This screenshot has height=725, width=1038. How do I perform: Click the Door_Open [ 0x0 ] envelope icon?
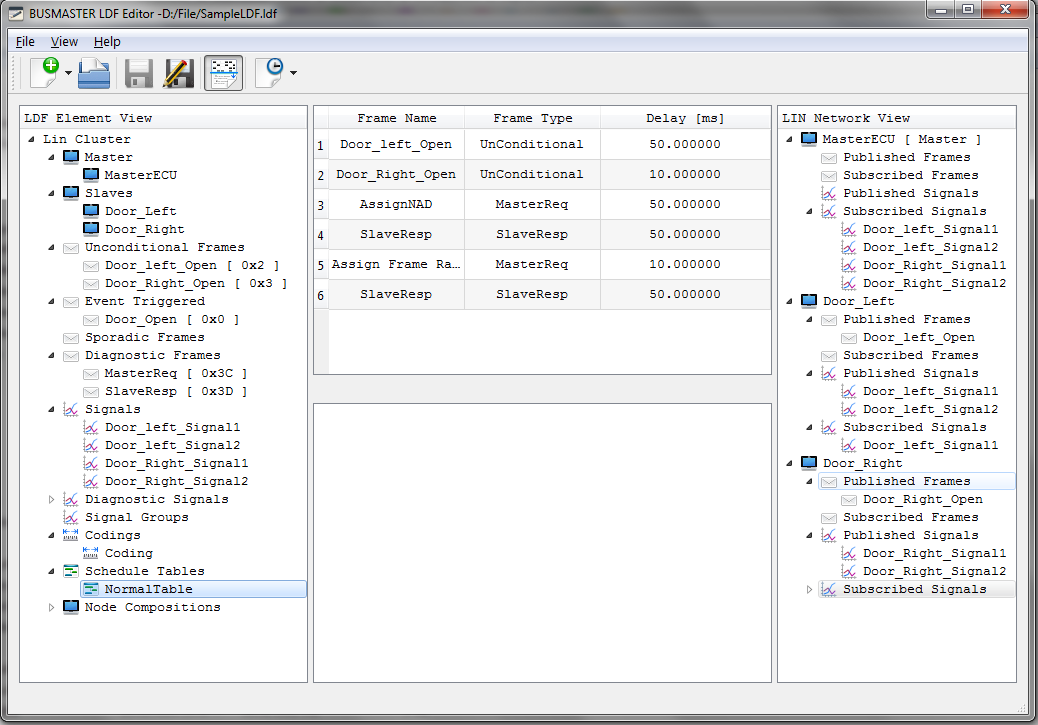(91, 320)
